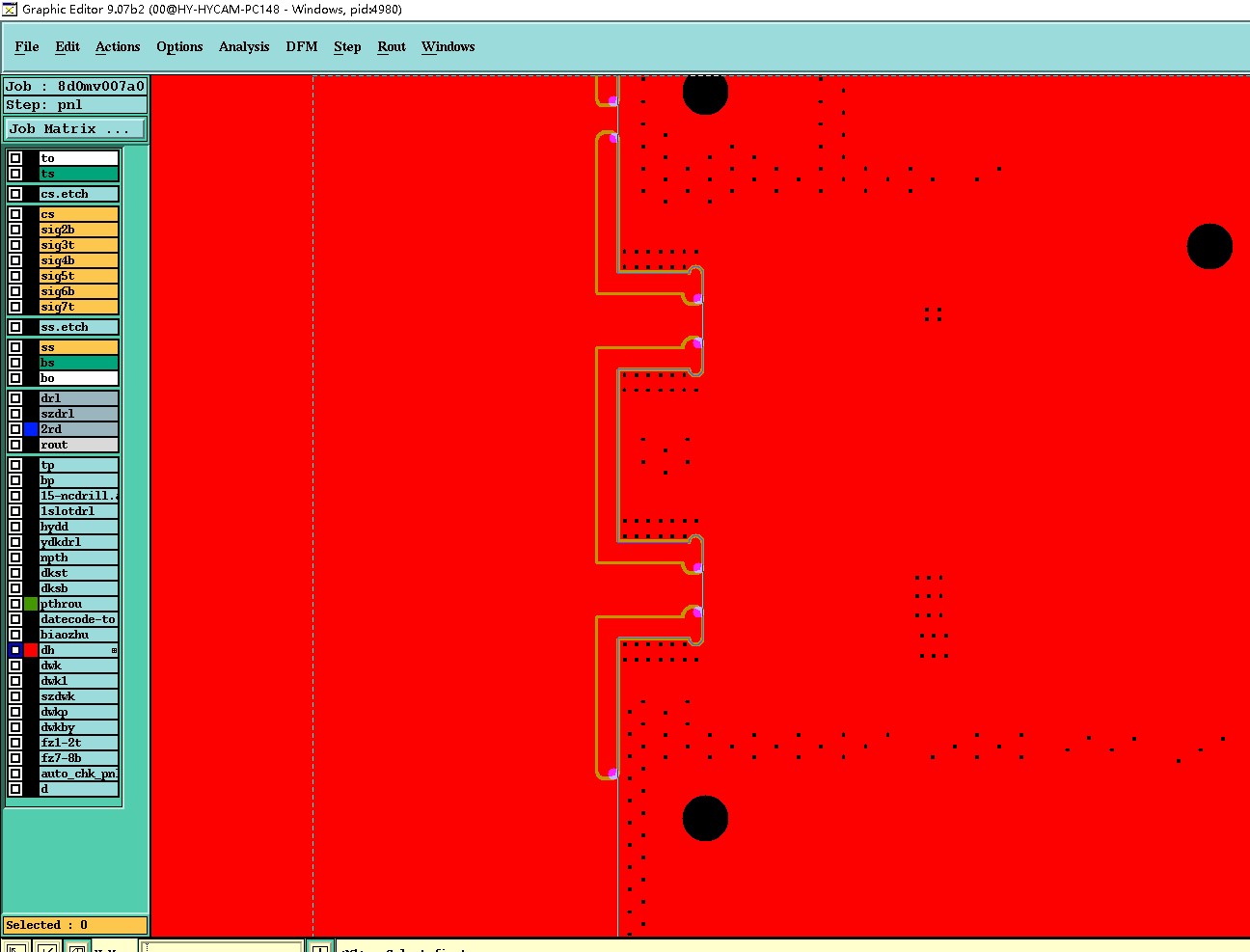Click the blue color swatch for 2rd layer
1250x952 pixels.
[31, 429]
